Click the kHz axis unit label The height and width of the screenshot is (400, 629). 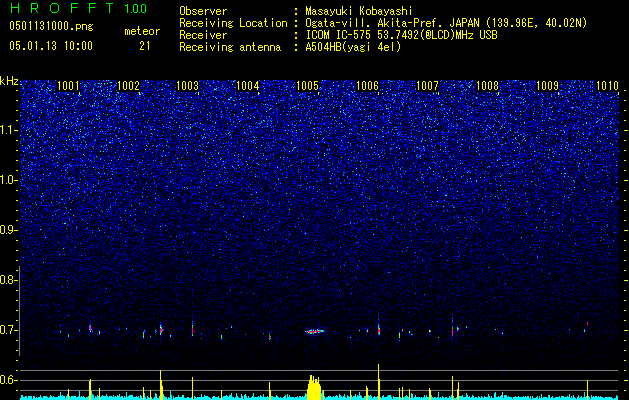coord(9,81)
